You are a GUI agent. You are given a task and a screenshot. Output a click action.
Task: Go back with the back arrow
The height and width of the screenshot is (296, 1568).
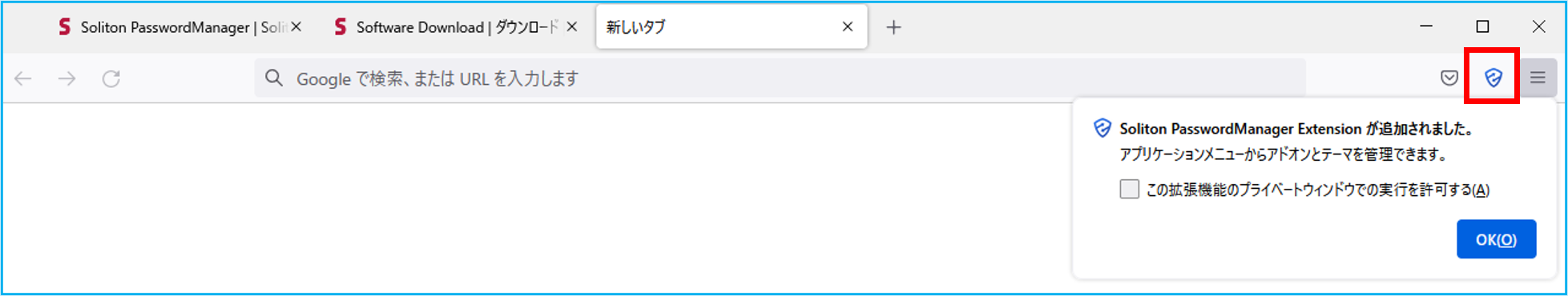23,78
